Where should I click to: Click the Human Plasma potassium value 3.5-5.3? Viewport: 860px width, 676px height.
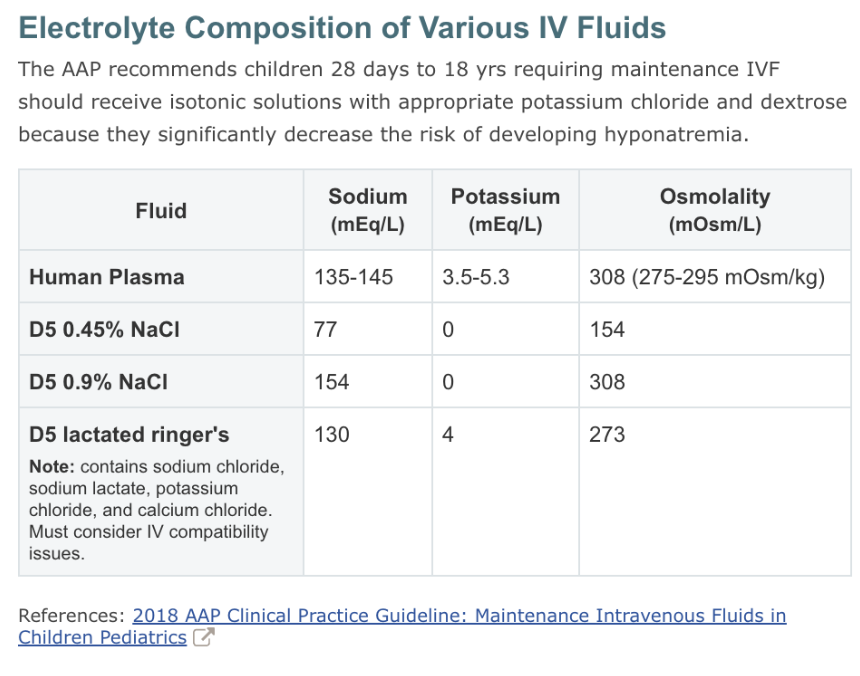pyautogui.click(x=476, y=277)
